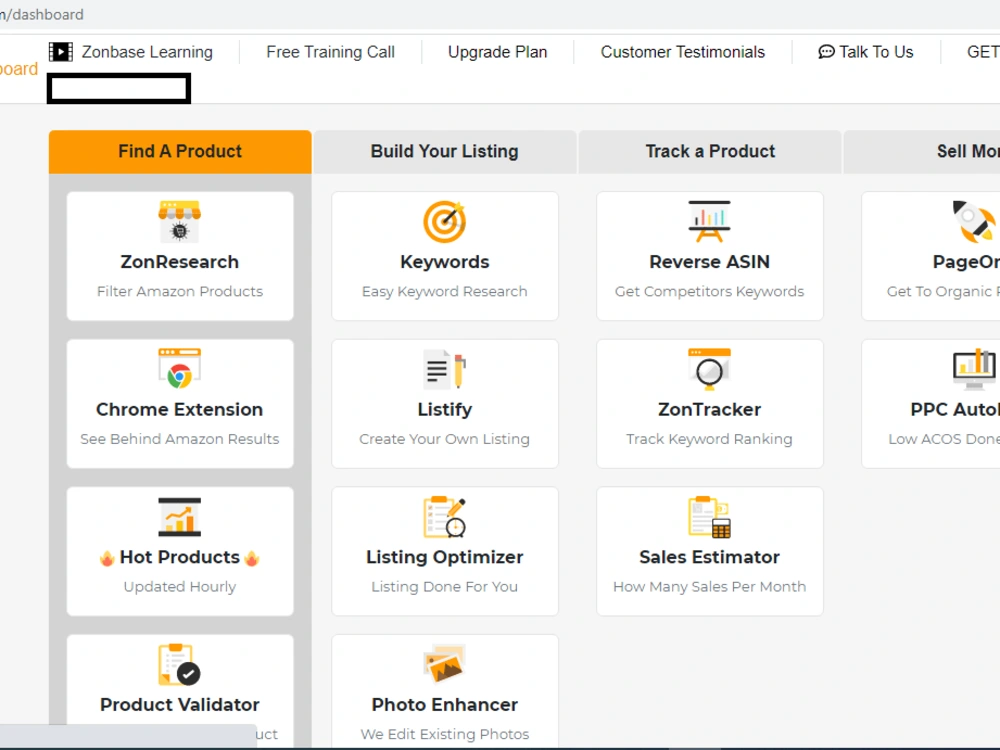
Task: Open the Track a Product tab
Action: point(710,152)
